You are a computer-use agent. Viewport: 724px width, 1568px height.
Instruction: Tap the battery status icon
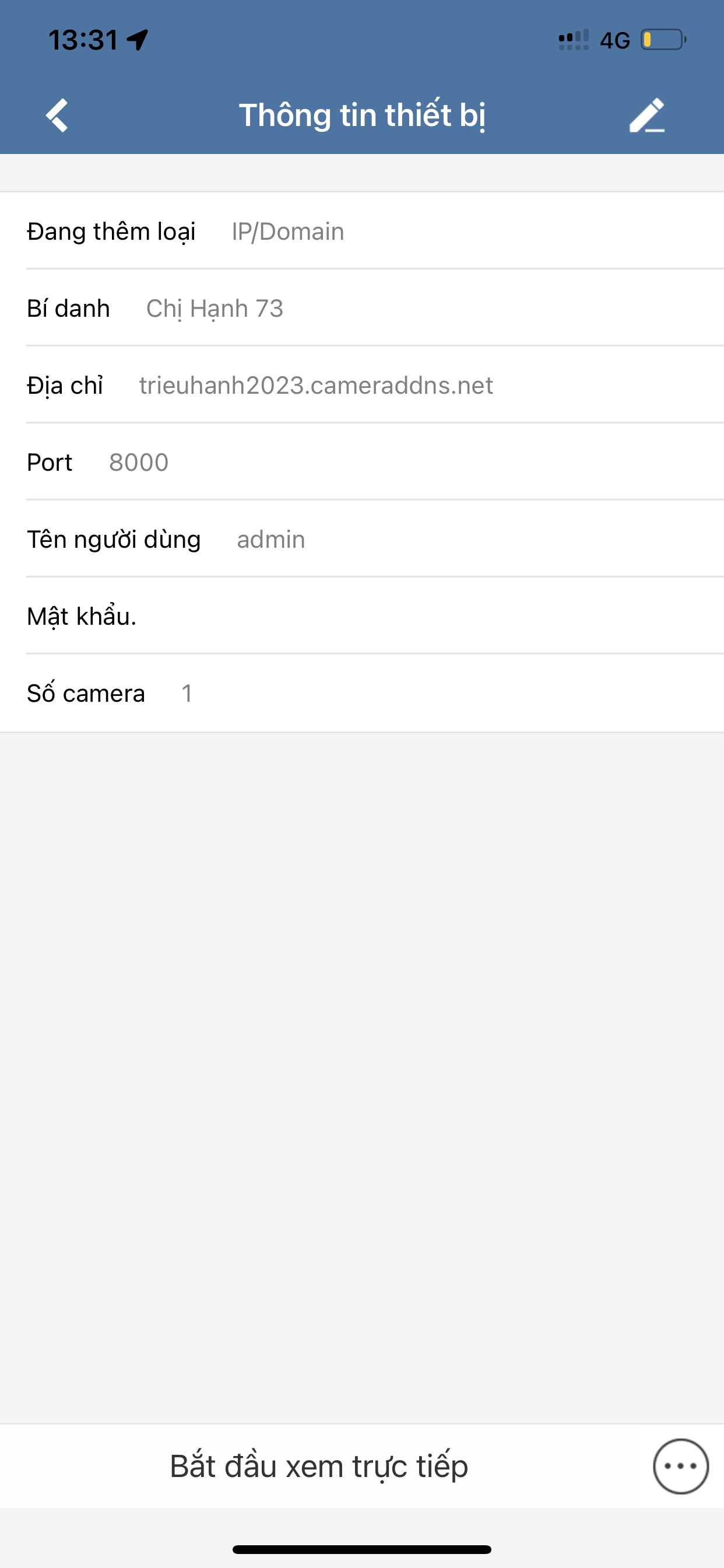point(663,40)
